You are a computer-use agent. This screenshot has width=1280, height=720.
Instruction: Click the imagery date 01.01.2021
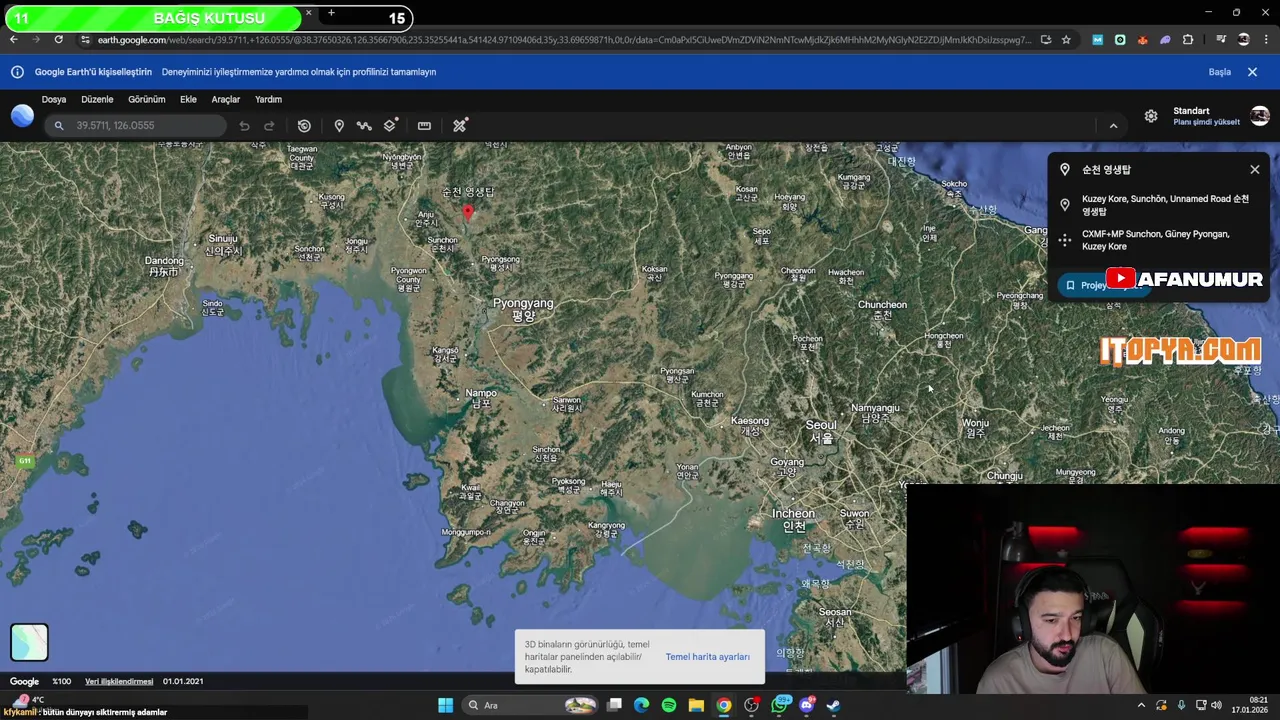coord(183,681)
